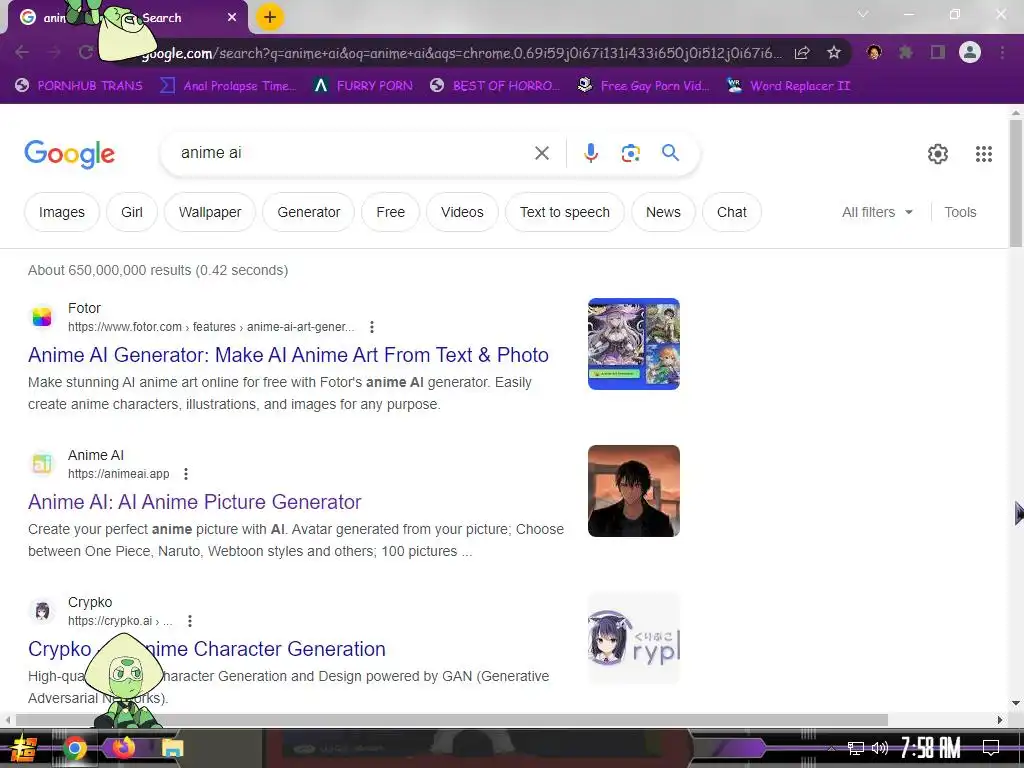
Task: Open animeai.app result three-dot options
Action: tap(186, 473)
